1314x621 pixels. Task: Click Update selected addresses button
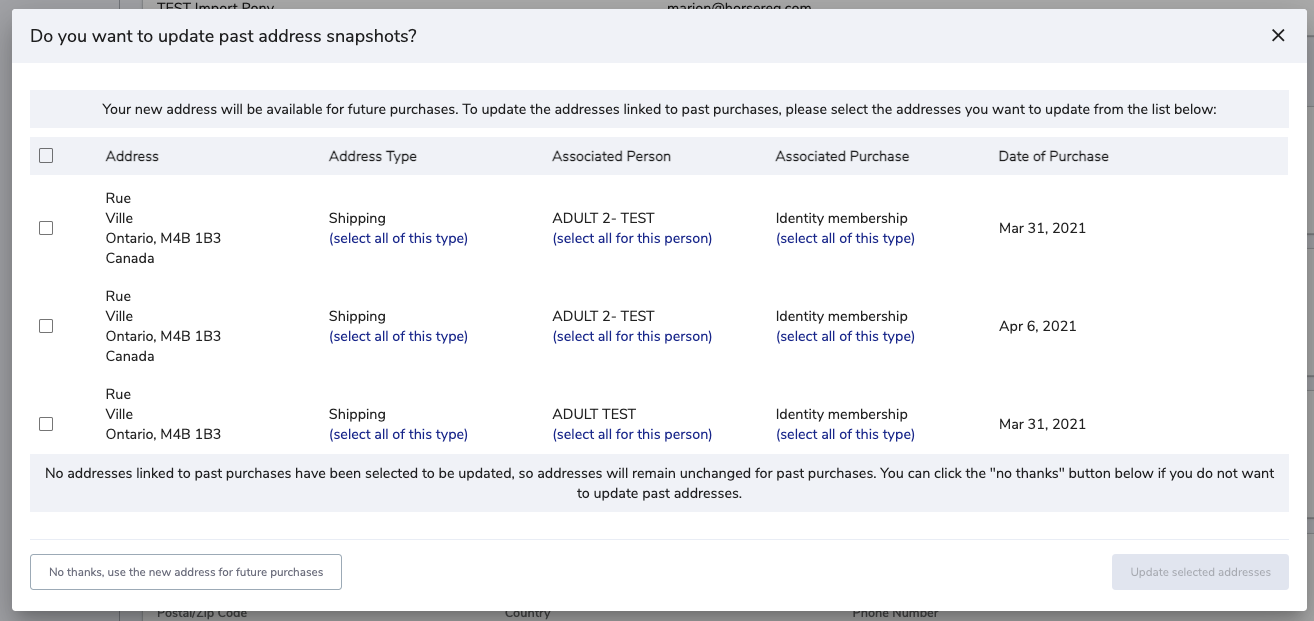click(x=1200, y=572)
